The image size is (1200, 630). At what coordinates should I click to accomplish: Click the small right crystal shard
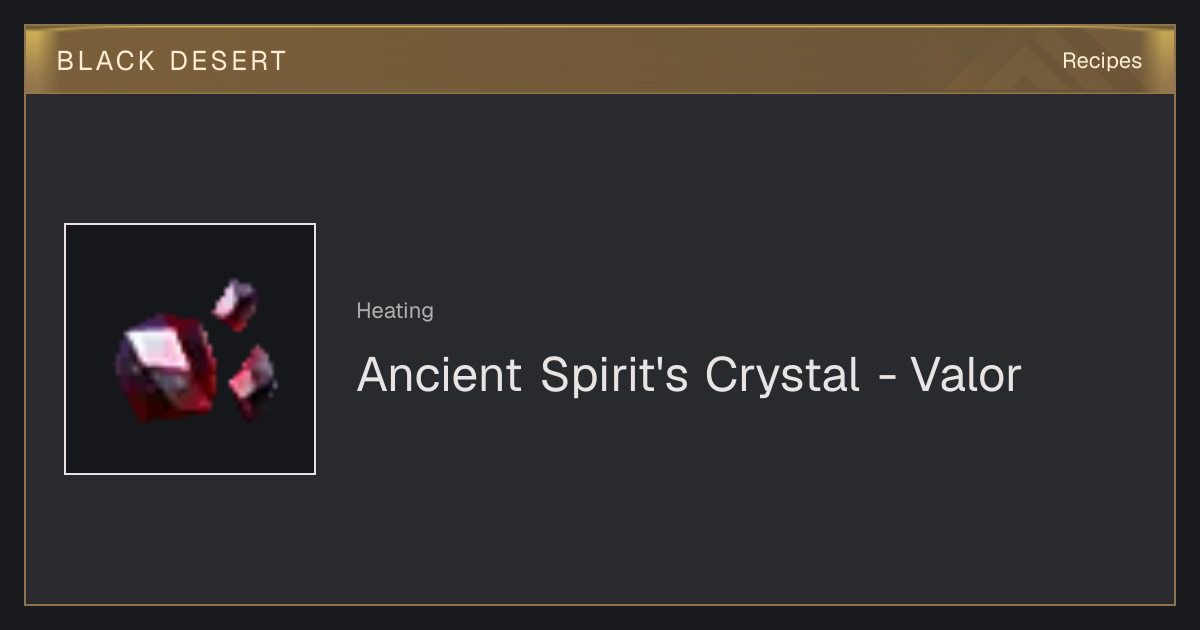pyautogui.click(x=253, y=381)
